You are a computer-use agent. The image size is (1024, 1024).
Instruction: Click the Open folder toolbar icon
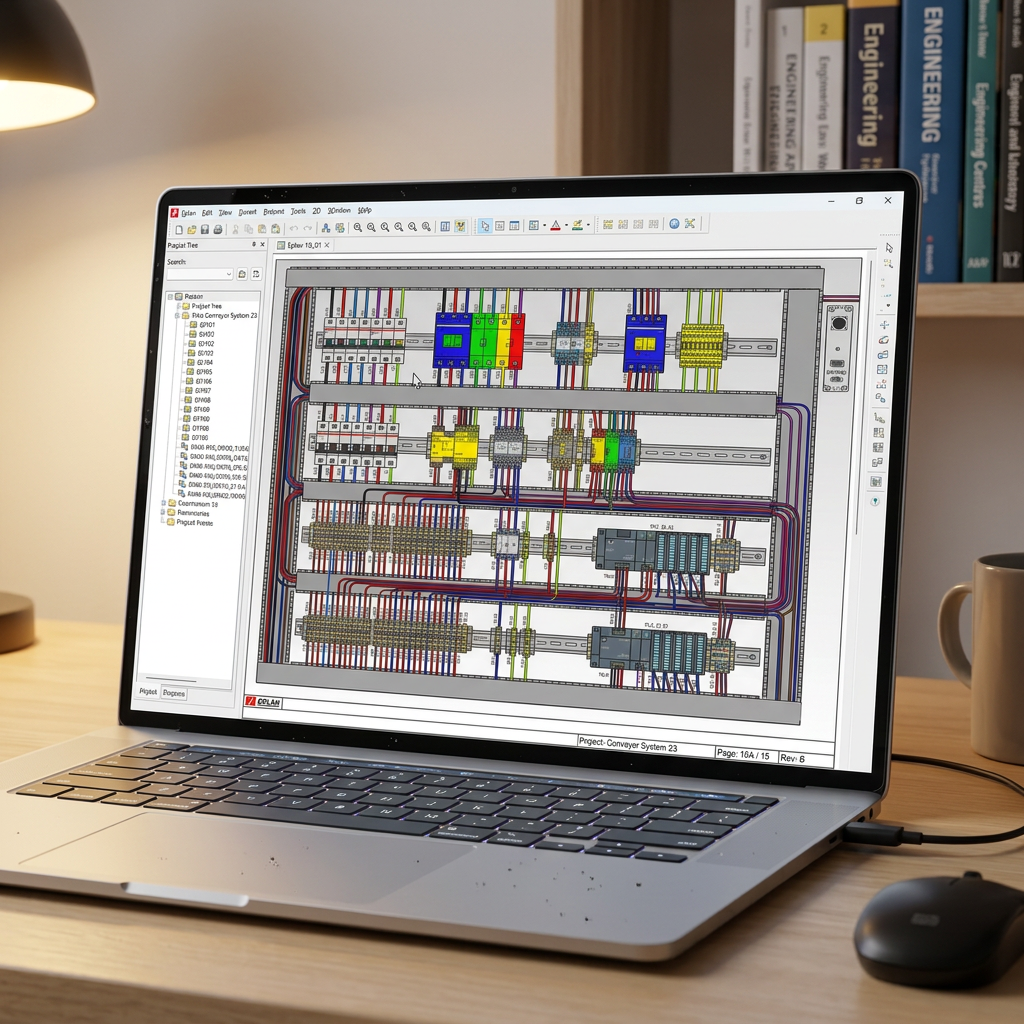coord(192,229)
